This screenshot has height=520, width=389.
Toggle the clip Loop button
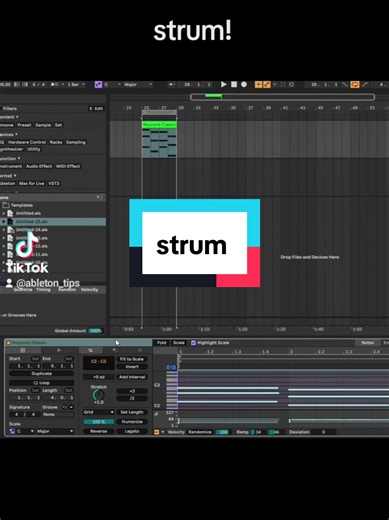tap(42, 383)
